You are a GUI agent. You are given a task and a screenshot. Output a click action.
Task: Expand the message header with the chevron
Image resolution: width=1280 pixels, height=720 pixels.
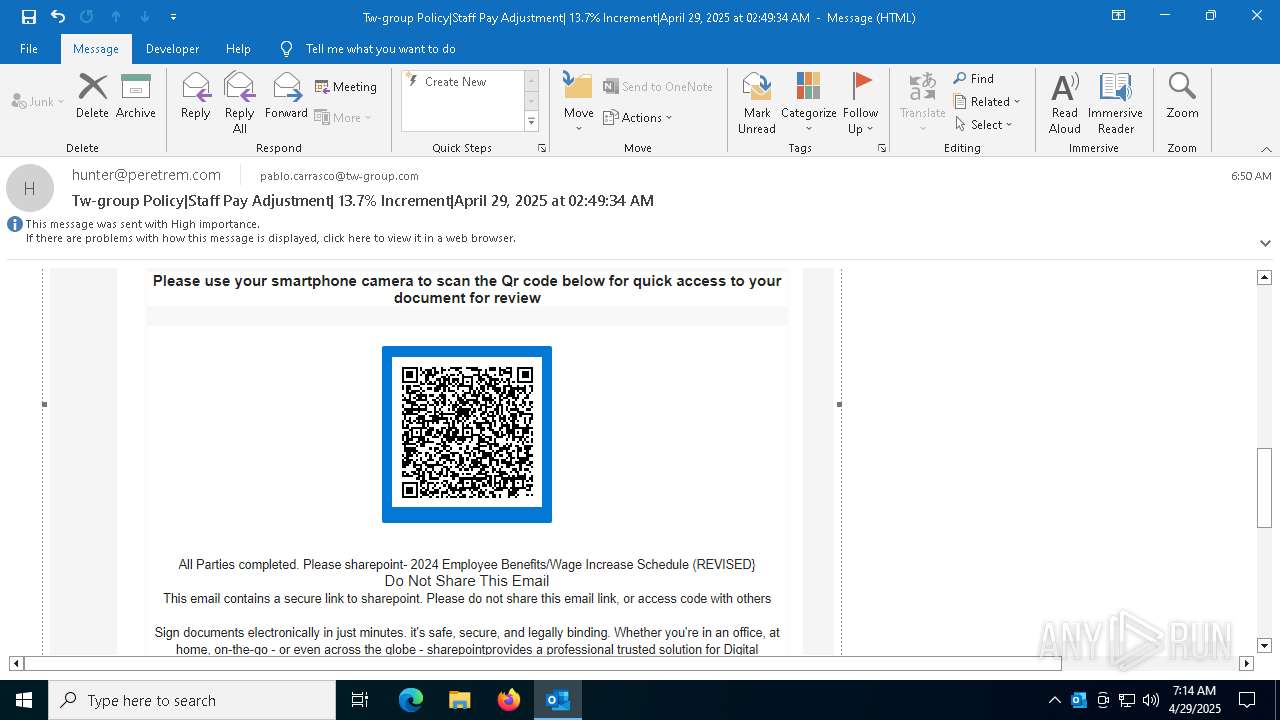(1265, 243)
